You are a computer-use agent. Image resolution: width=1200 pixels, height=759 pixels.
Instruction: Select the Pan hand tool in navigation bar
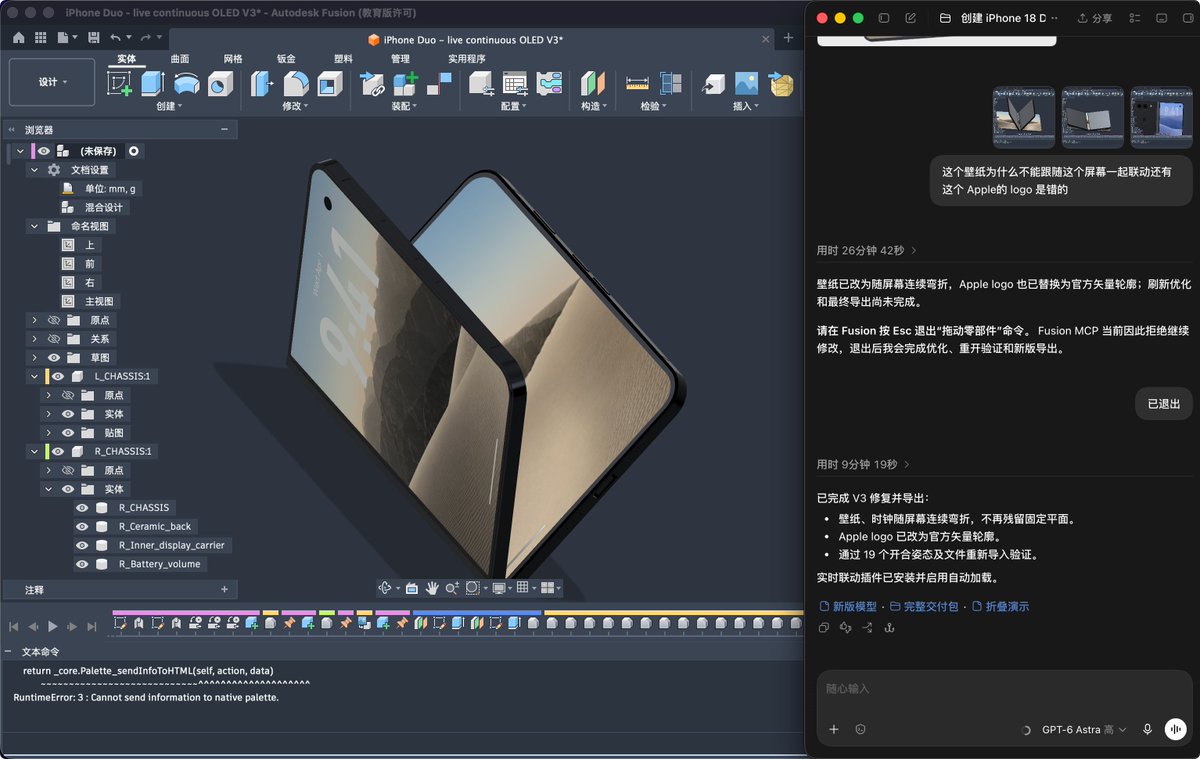(433, 588)
